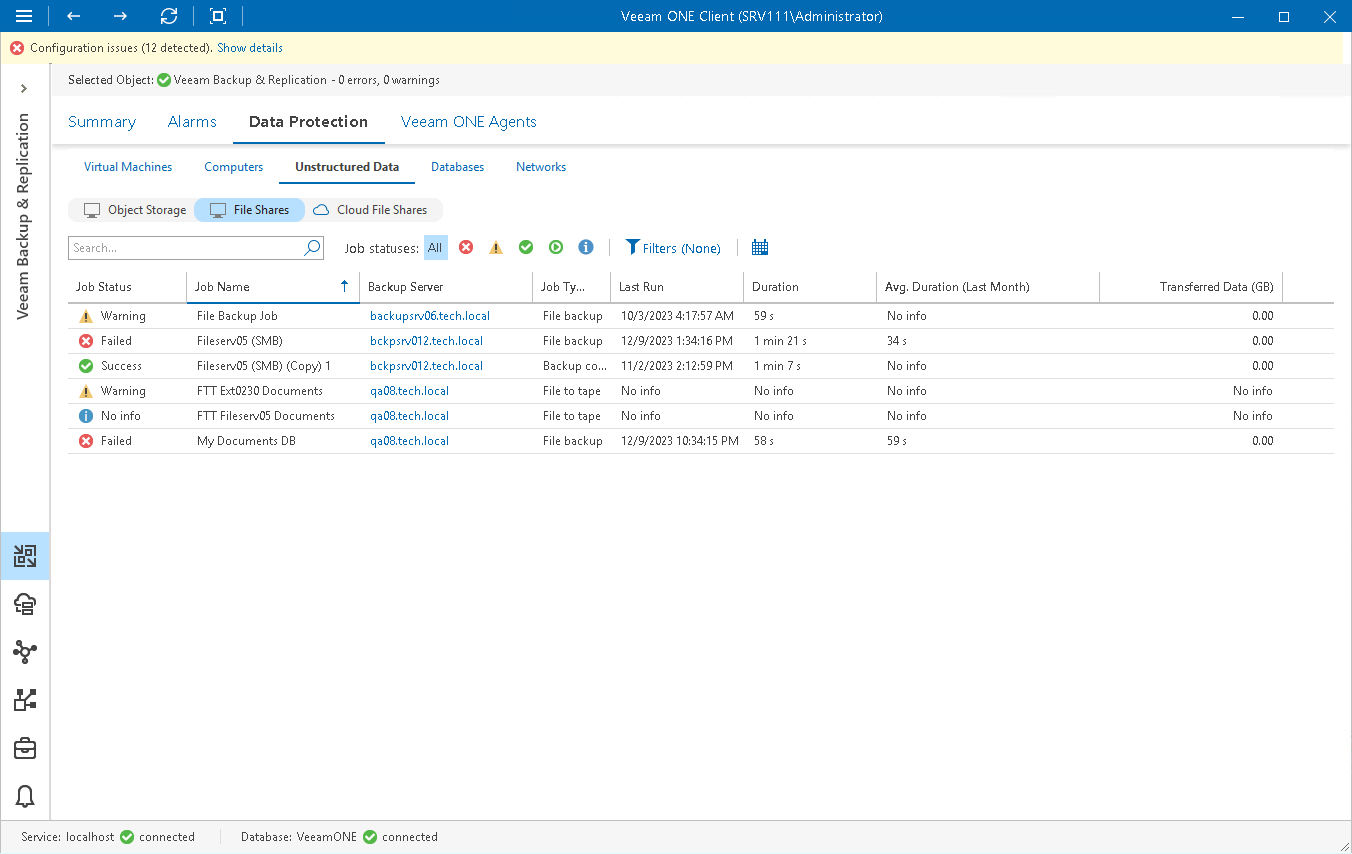Select FTT Ext0230 Documents job name
The image size is (1352, 854).
coord(260,391)
